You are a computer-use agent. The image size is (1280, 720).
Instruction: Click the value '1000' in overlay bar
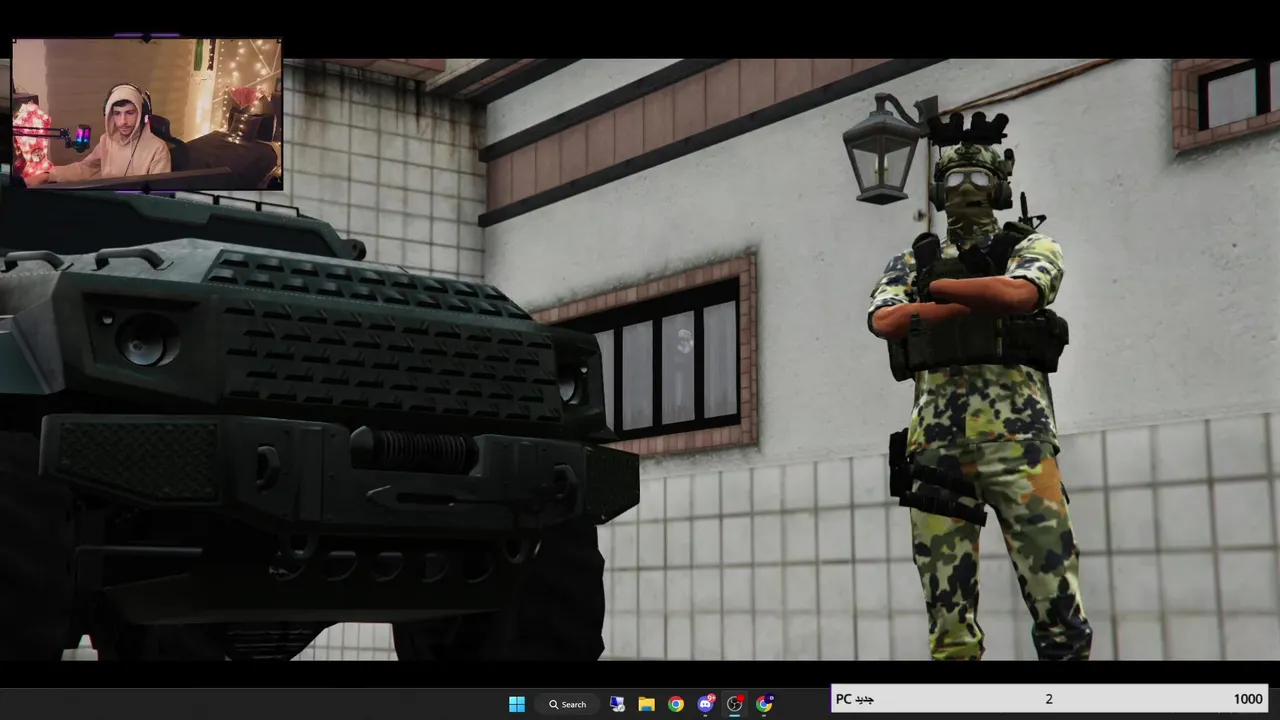(1248, 699)
